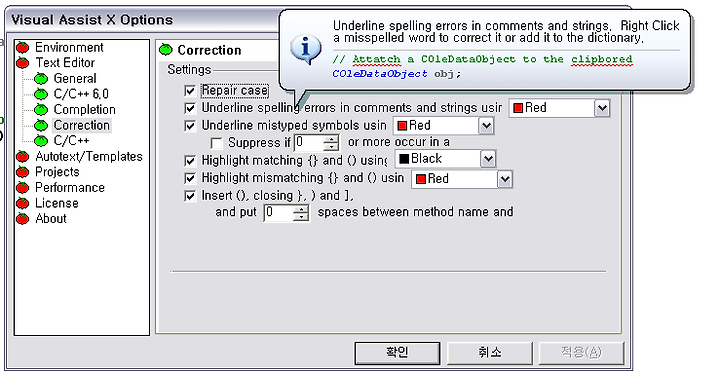Click the Settings group label
The image size is (720, 374).
point(189,70)
